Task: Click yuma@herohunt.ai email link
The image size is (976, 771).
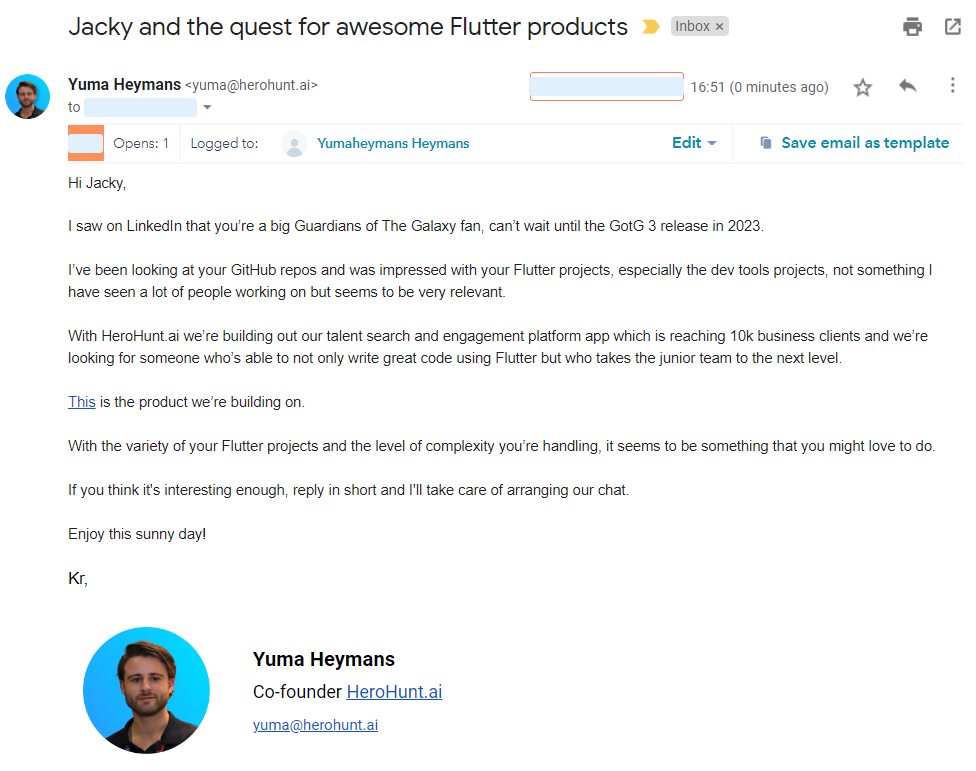Action: [x=315, y=725]
